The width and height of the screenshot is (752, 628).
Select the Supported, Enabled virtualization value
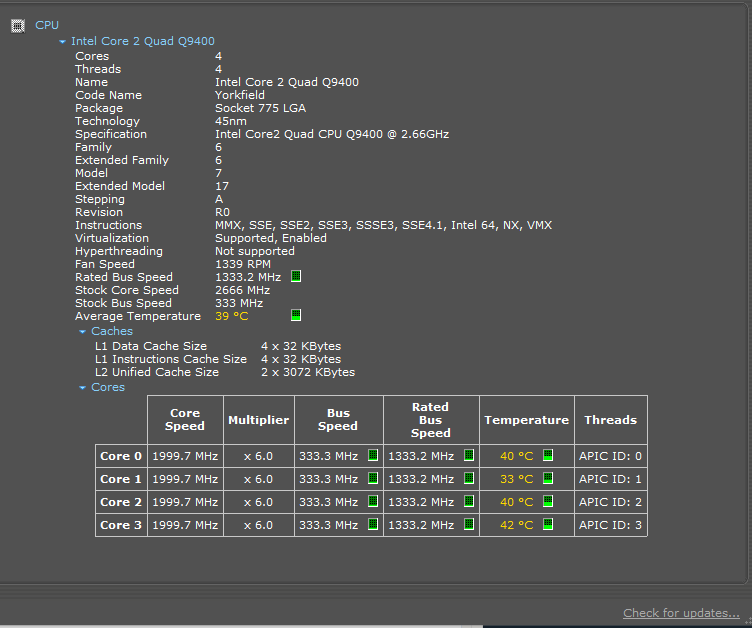pyautogui.click(x=270, y=238)
